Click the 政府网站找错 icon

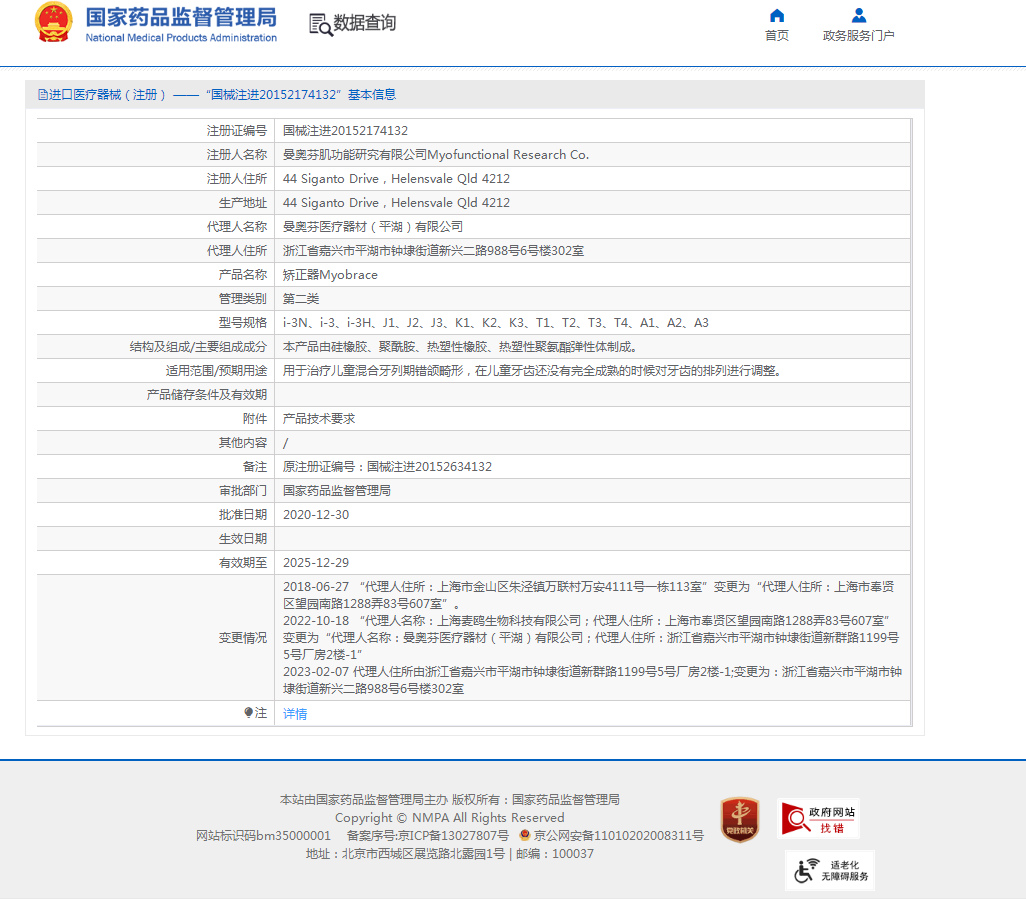(819, 819)
